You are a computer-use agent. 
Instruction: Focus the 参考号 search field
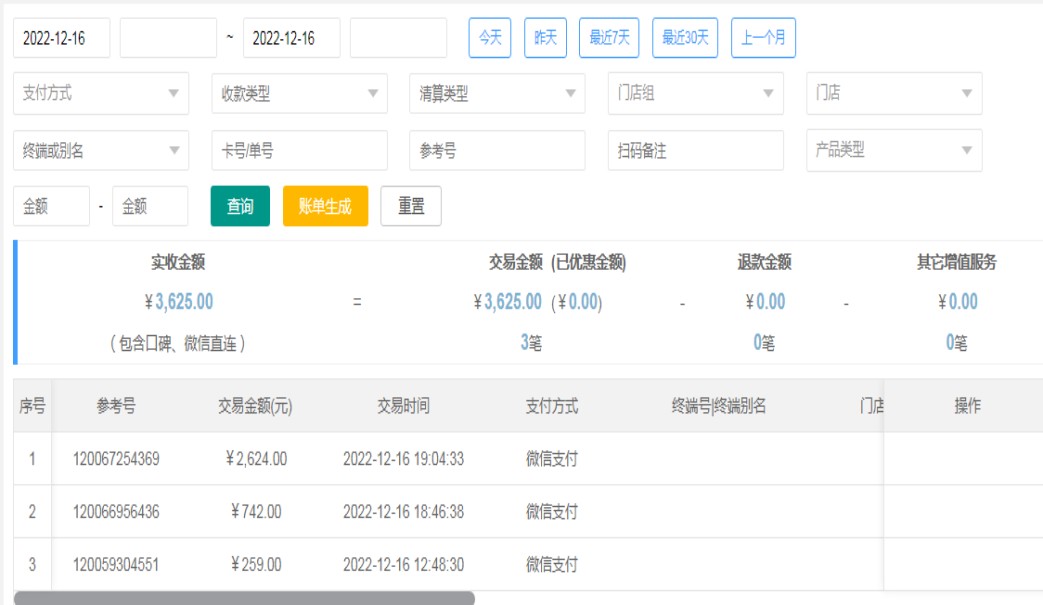click(x=497, y=151)
